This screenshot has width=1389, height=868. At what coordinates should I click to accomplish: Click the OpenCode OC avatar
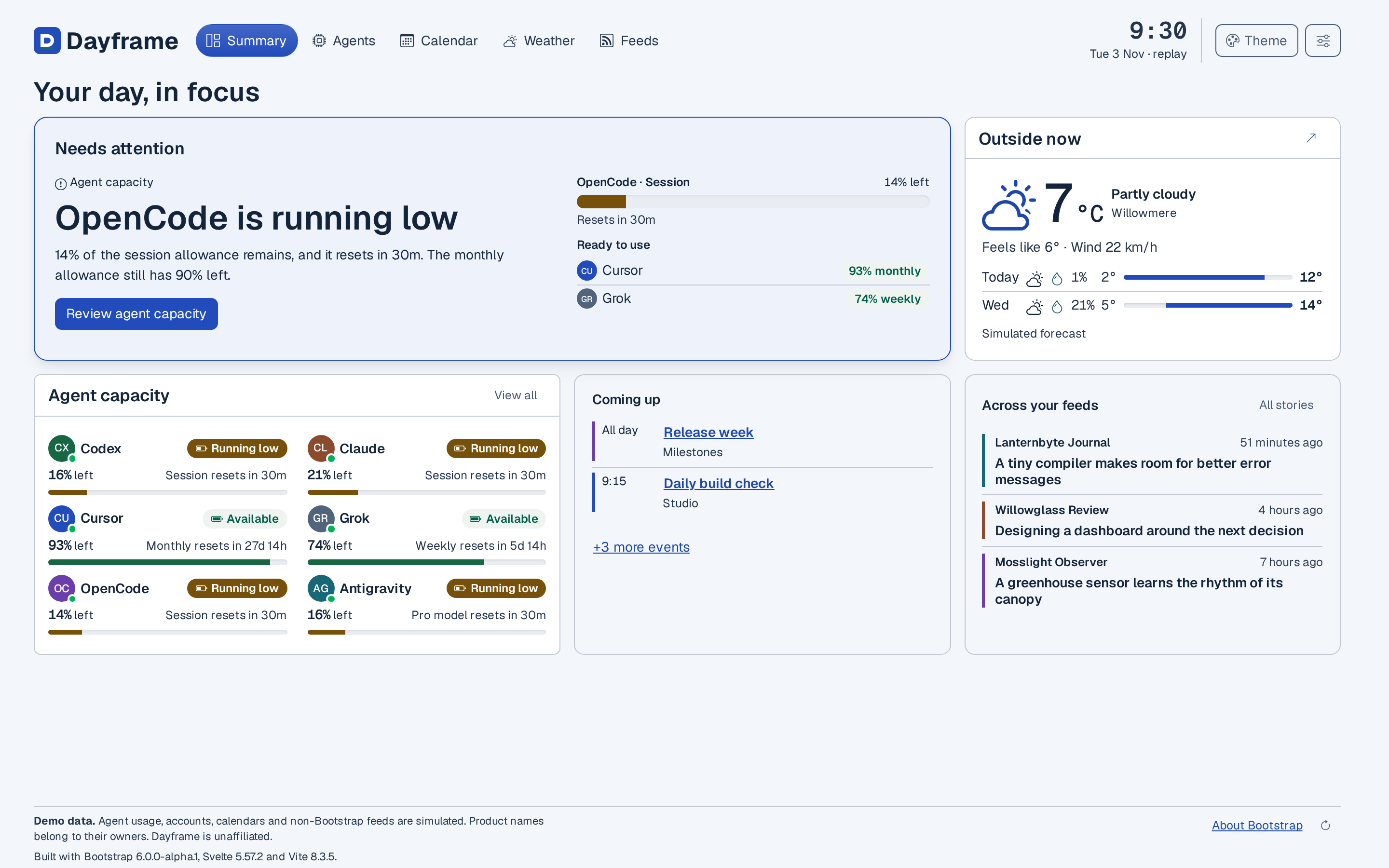61,588
